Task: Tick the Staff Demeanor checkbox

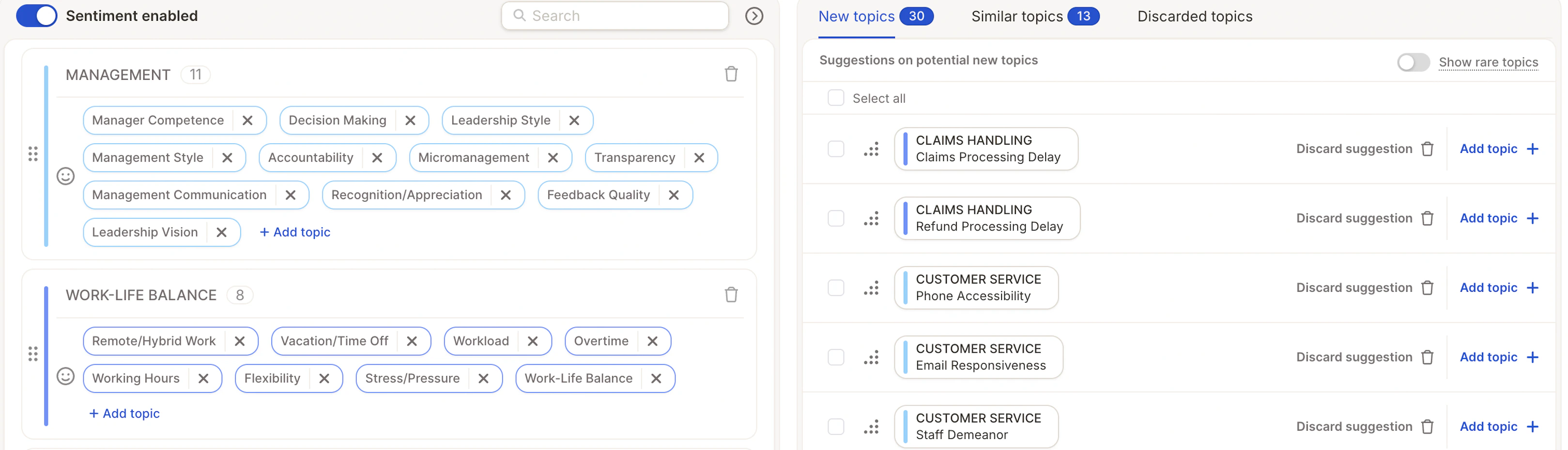Action: click(836, 427)
